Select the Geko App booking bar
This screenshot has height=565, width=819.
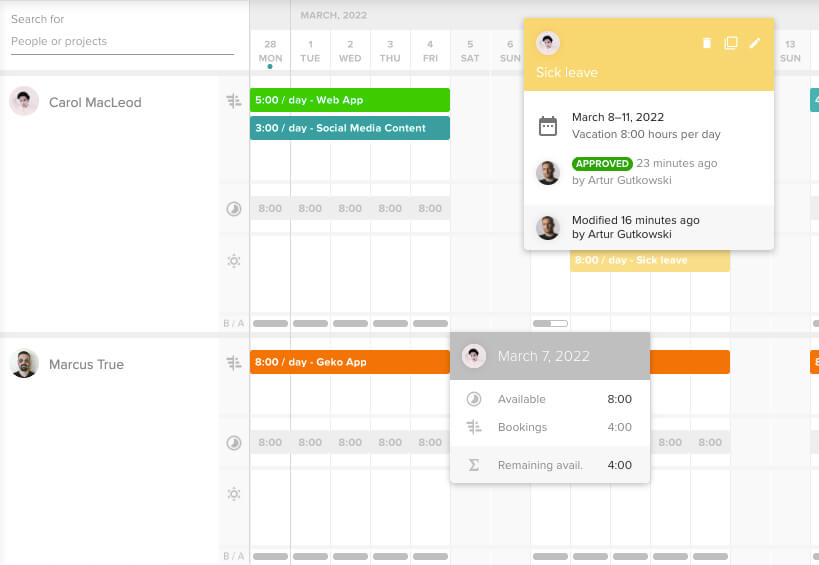click(349, 362)
